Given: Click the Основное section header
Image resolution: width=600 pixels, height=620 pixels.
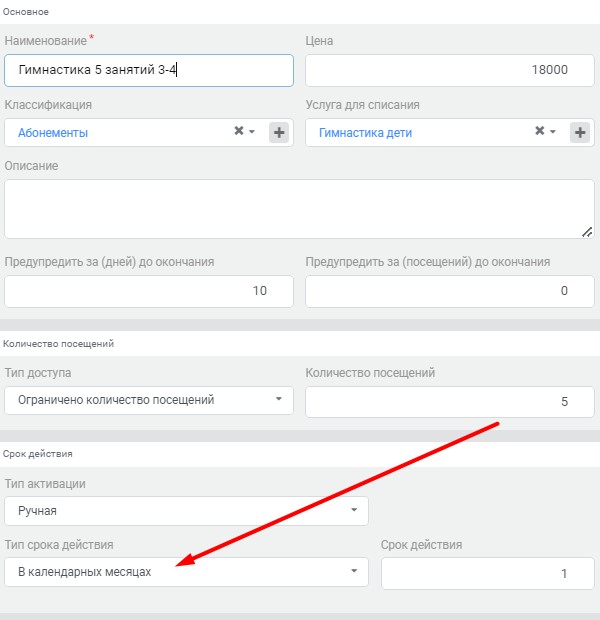Looking at the screenshot, I should [x=26, y=12].
